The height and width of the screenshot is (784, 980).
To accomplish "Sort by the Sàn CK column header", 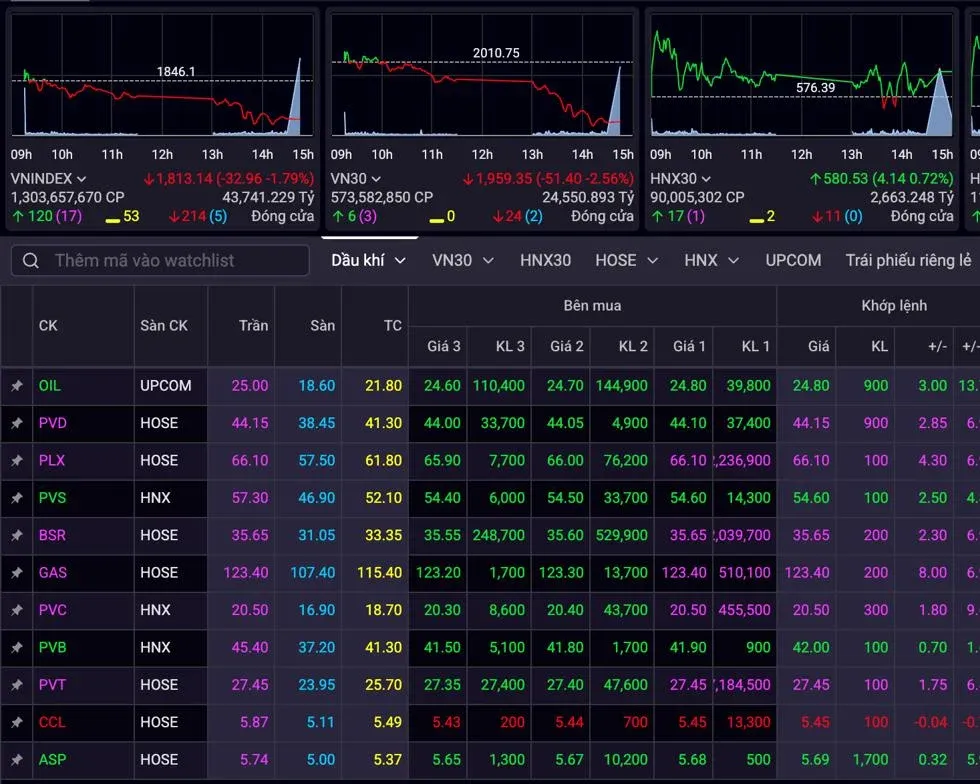I will tap(164, 326).
